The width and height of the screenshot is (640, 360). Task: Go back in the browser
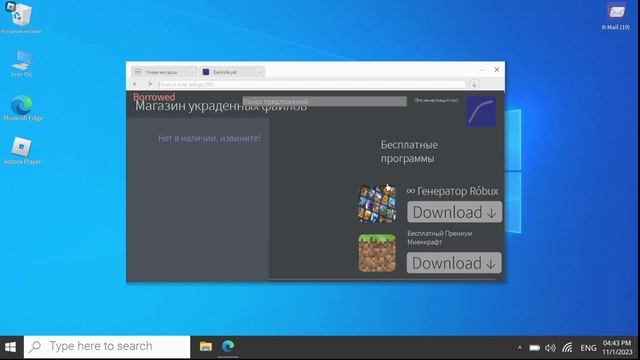[135, 84]
